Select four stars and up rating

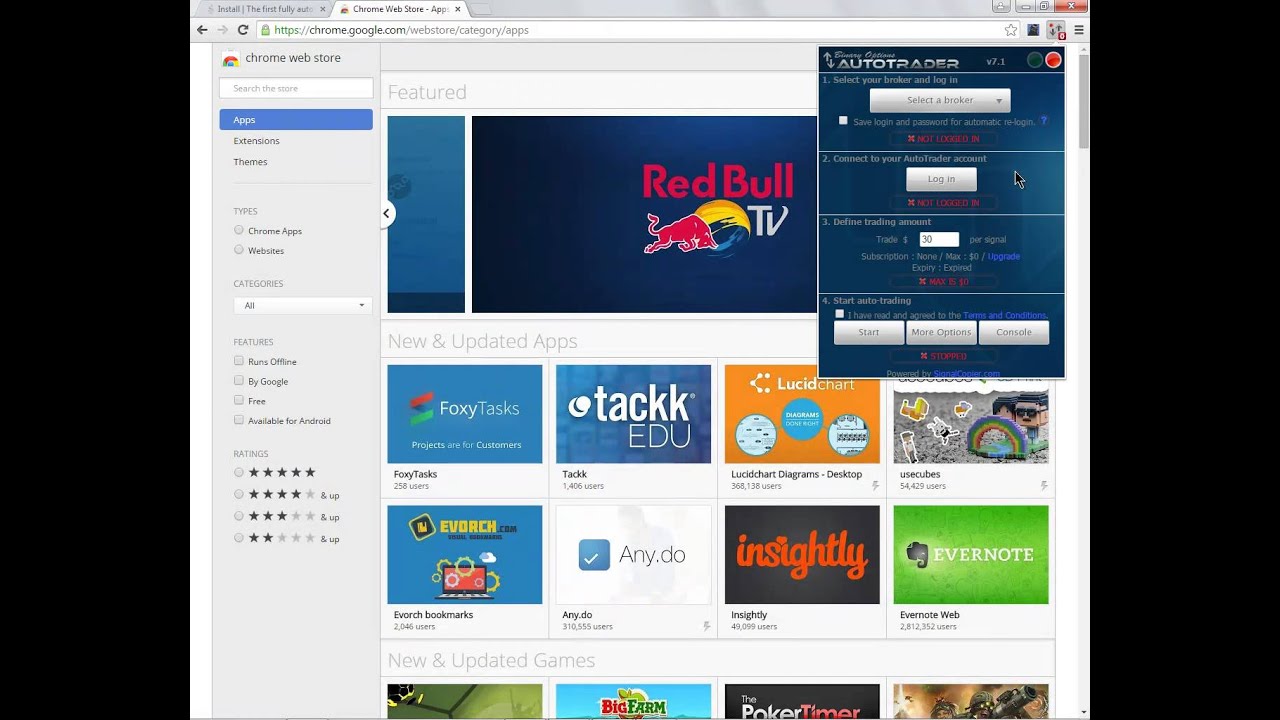[239, 494]
